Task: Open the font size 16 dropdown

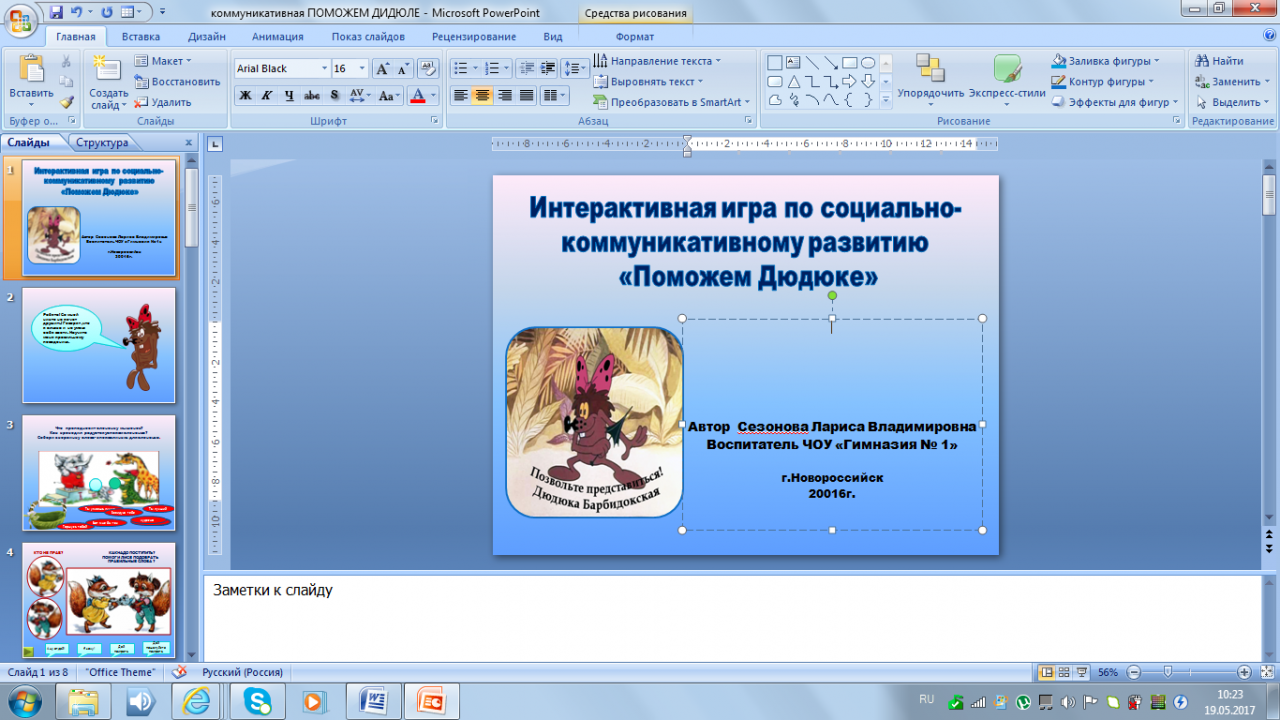Action: point(364,68)
